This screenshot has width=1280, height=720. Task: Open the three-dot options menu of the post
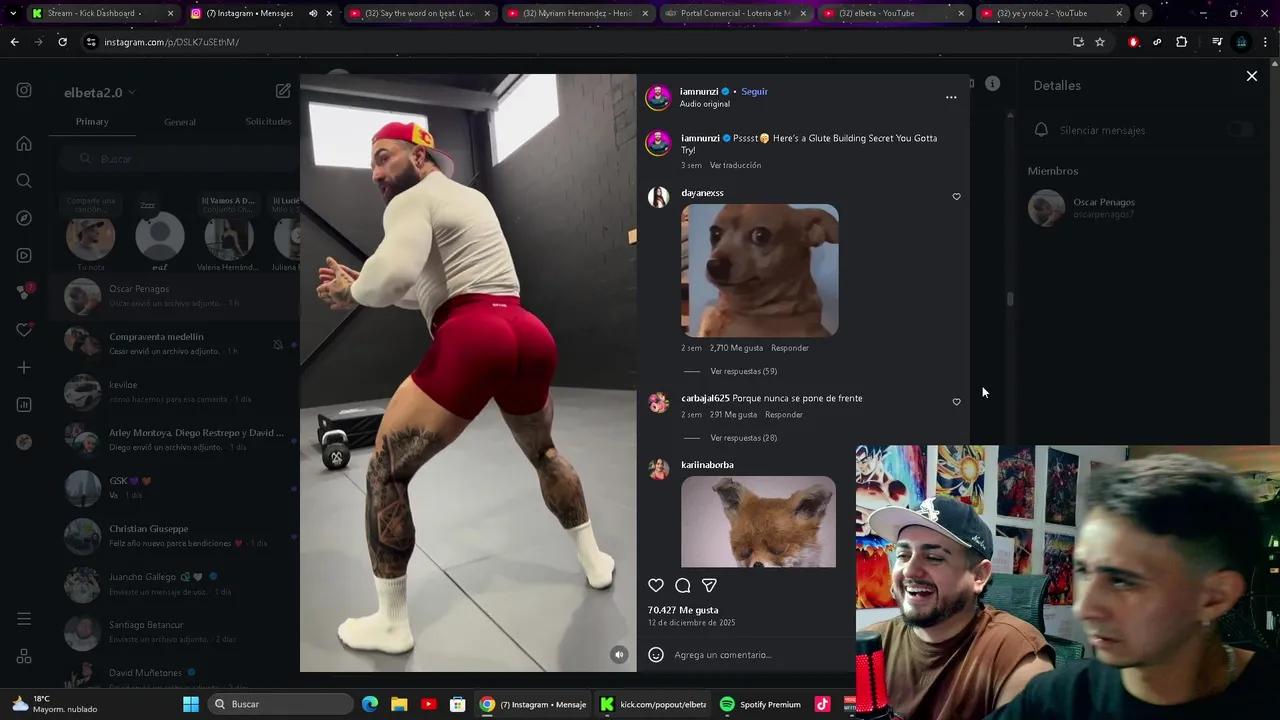click(x=951, y=97)
